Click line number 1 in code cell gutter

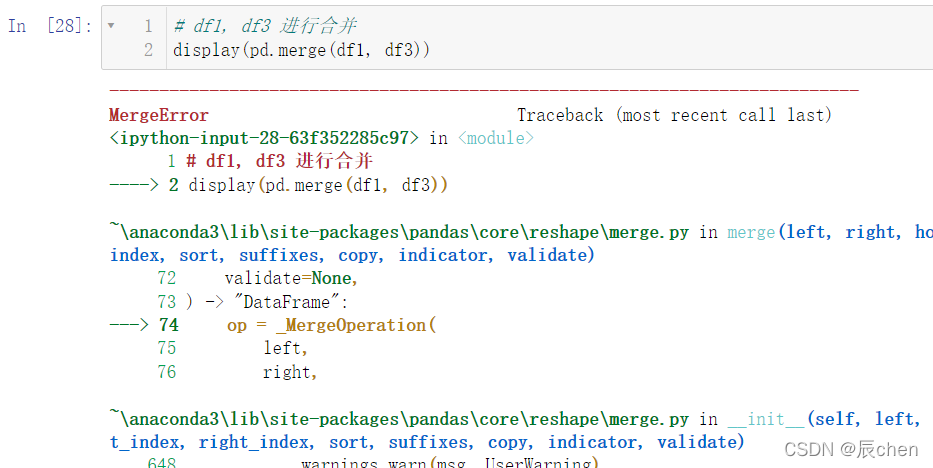coord(148,26)
